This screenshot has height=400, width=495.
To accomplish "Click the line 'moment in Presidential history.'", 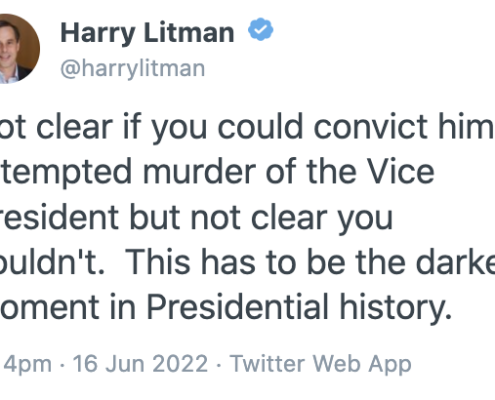I will pos(226,307).
